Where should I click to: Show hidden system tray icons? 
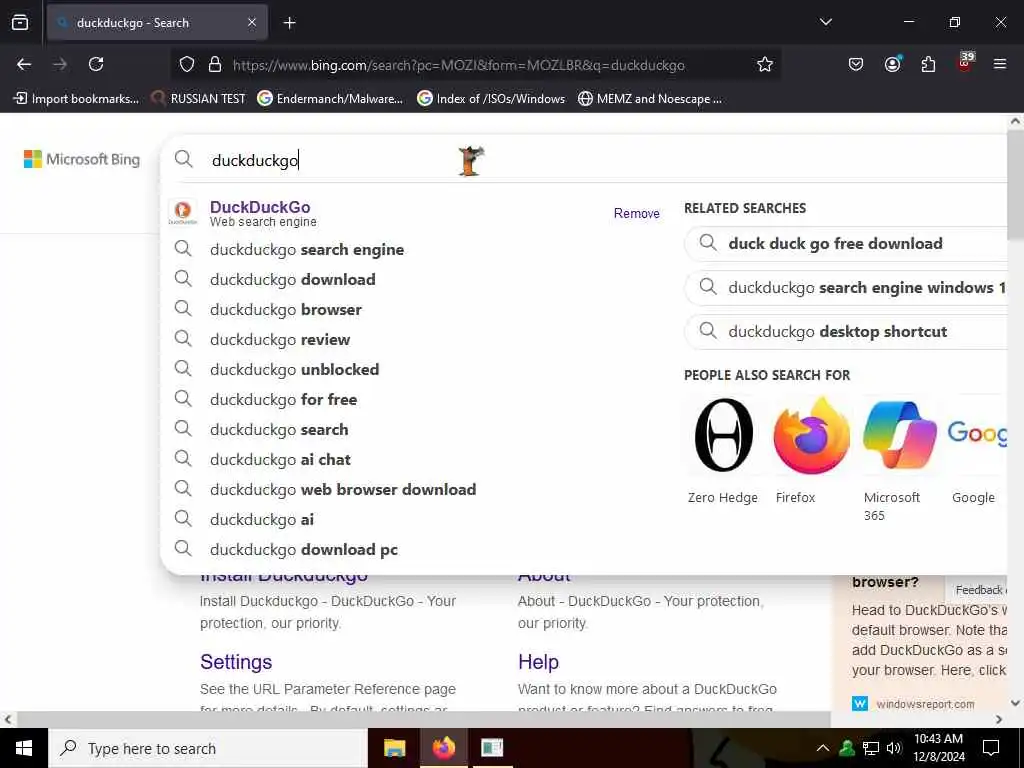[823, 748]
